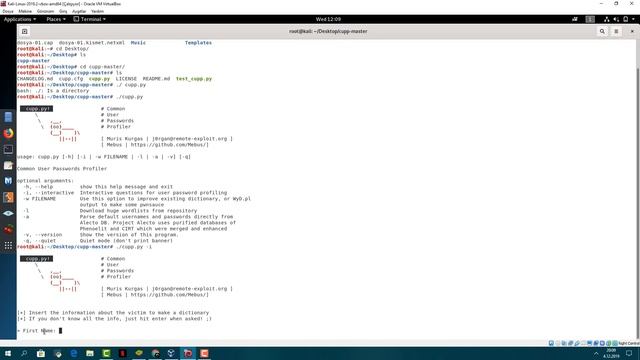
Task: Click the volume icon in Kali top bar
Action: click(616, 19)
